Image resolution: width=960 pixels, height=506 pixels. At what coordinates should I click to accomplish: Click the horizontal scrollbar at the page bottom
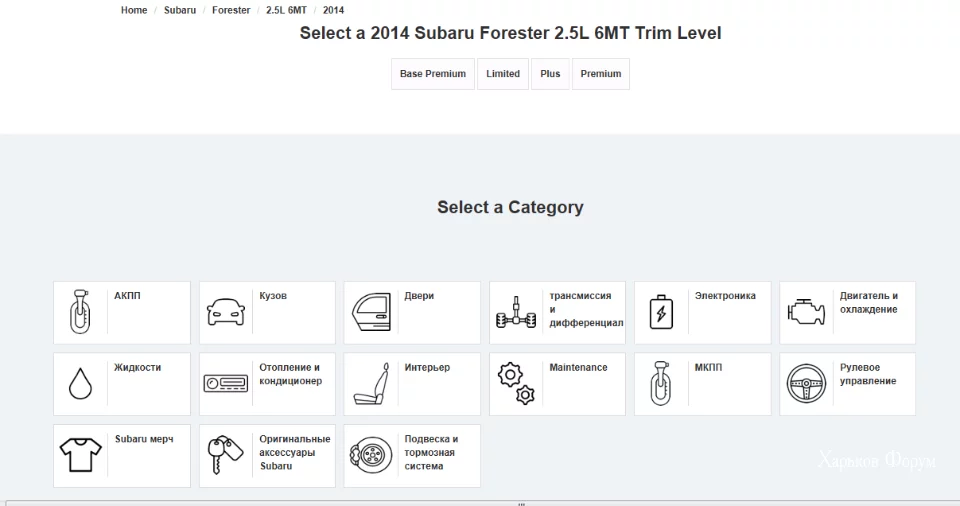coord(480,503)
